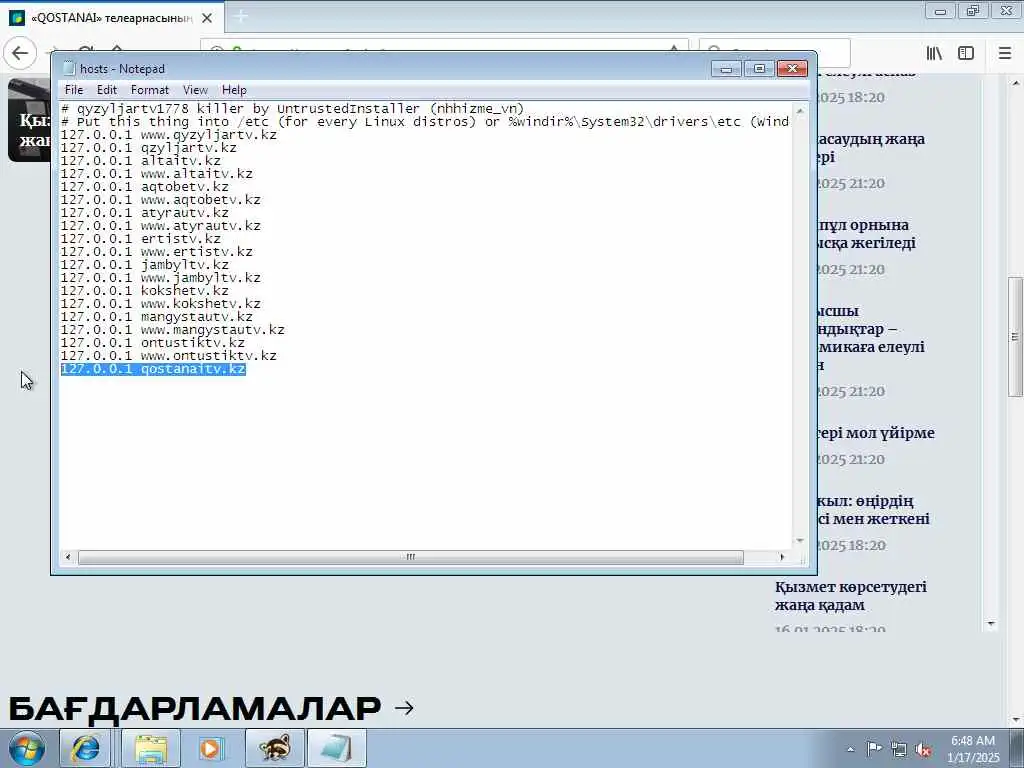Open news link ending 'мол үйірме'

pos(876,433)
